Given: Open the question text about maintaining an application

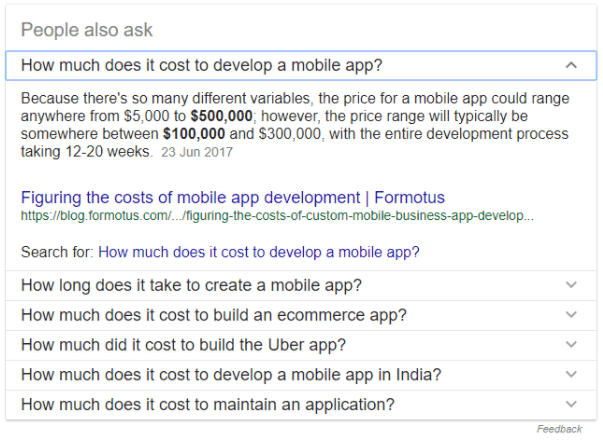Looking at the screenshot, I should click(207, 405).
